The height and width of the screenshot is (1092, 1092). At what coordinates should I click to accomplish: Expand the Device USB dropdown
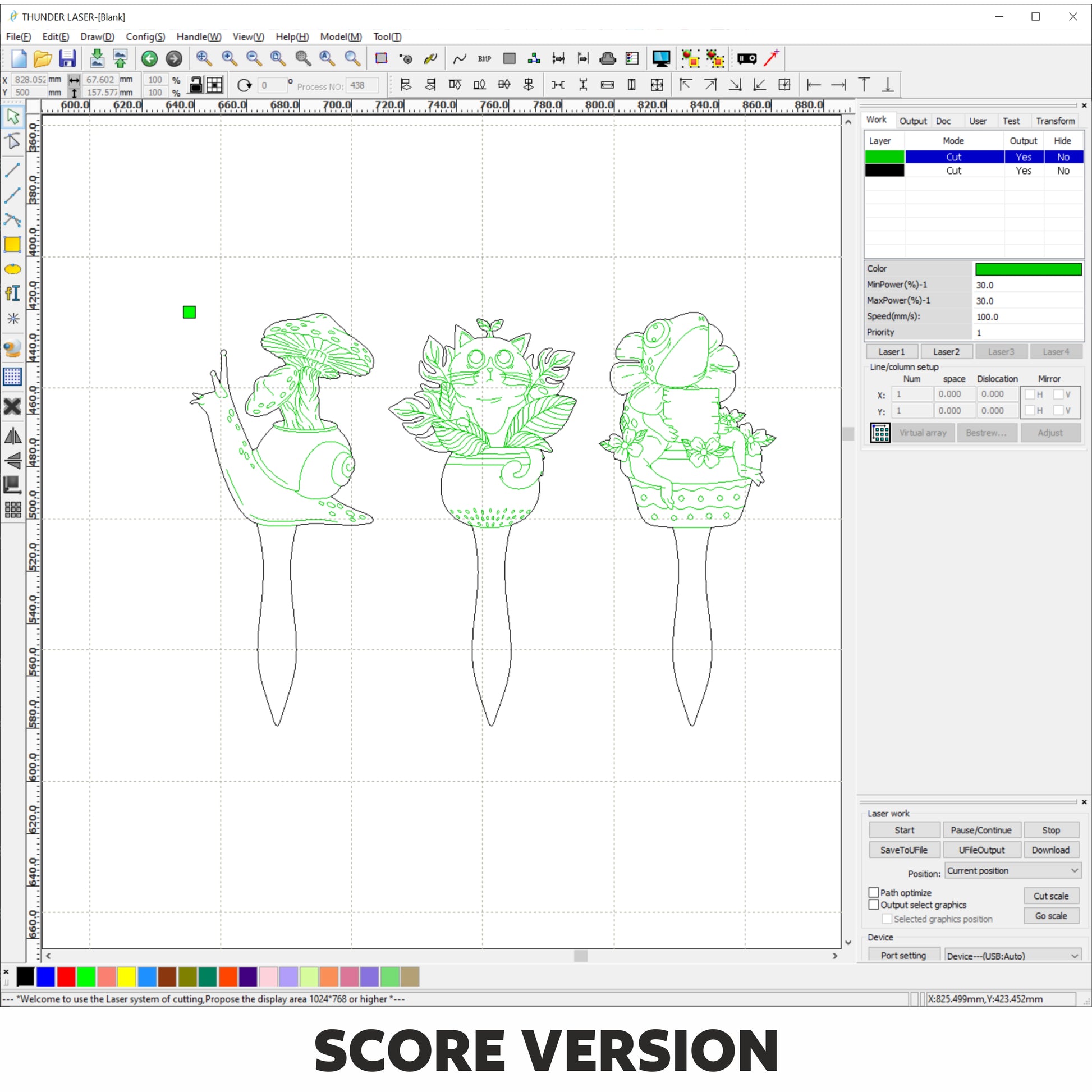click(1012, 956)
